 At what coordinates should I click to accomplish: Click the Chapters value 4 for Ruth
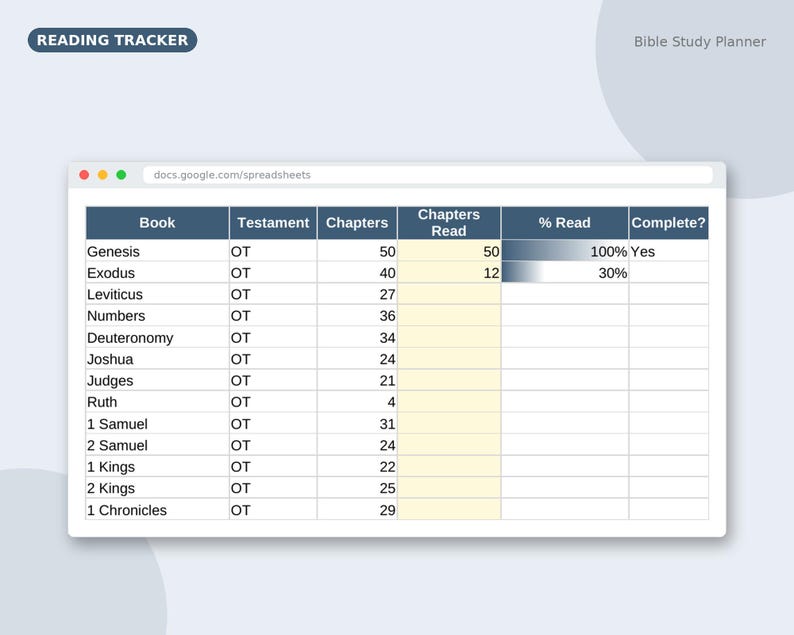357,402
